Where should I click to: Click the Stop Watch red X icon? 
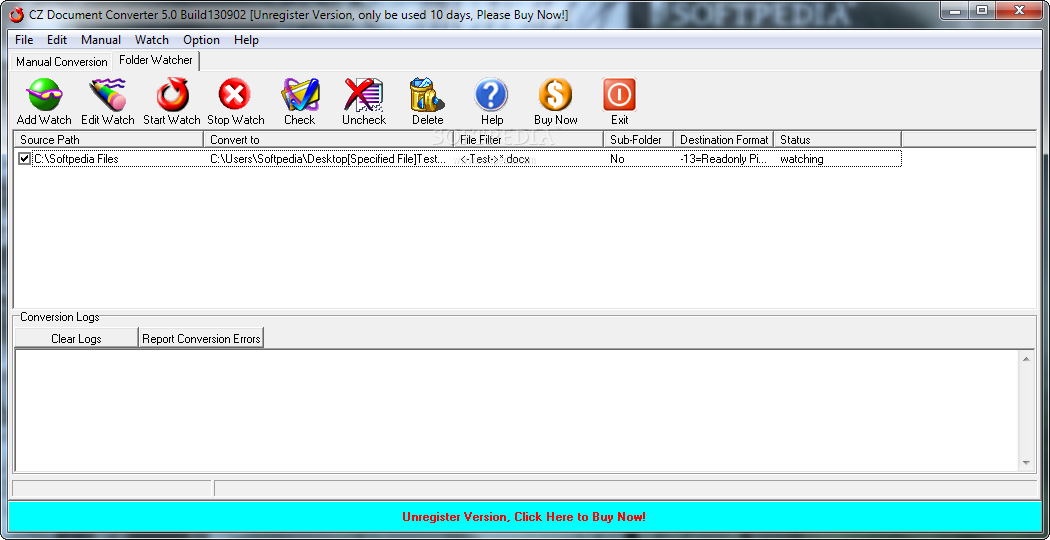point(234,94)
